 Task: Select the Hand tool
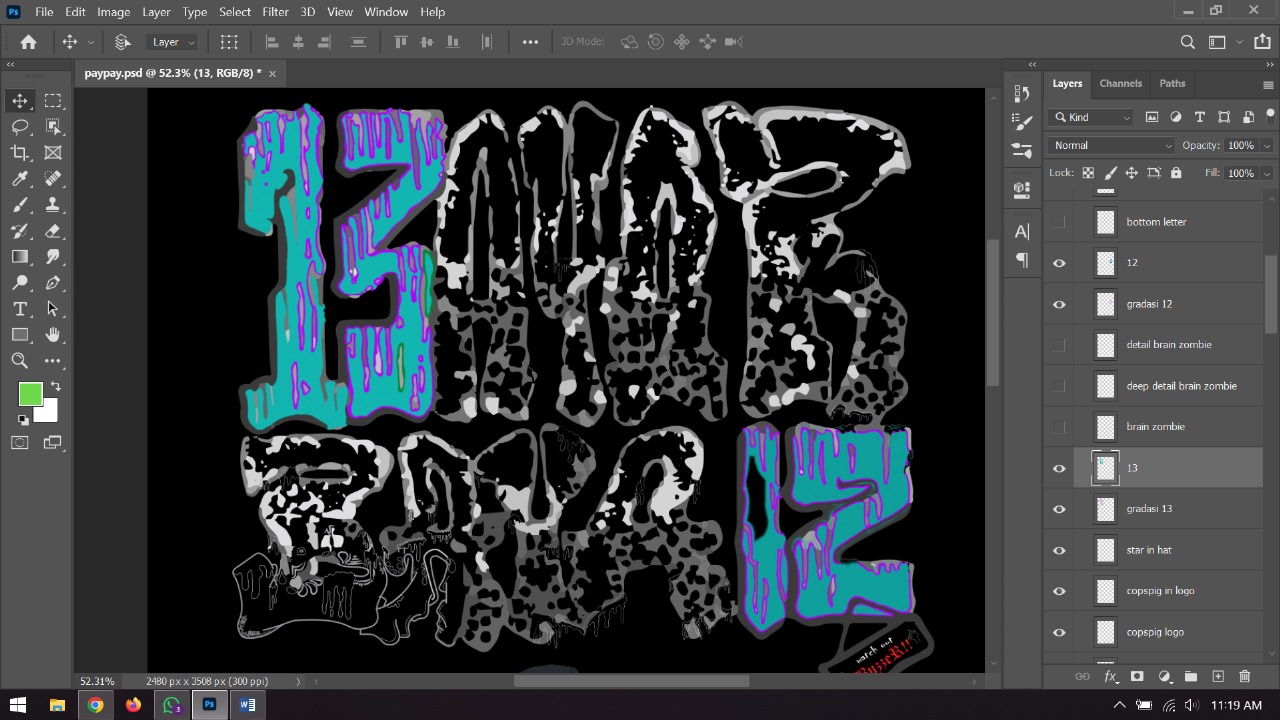(53, 335)
